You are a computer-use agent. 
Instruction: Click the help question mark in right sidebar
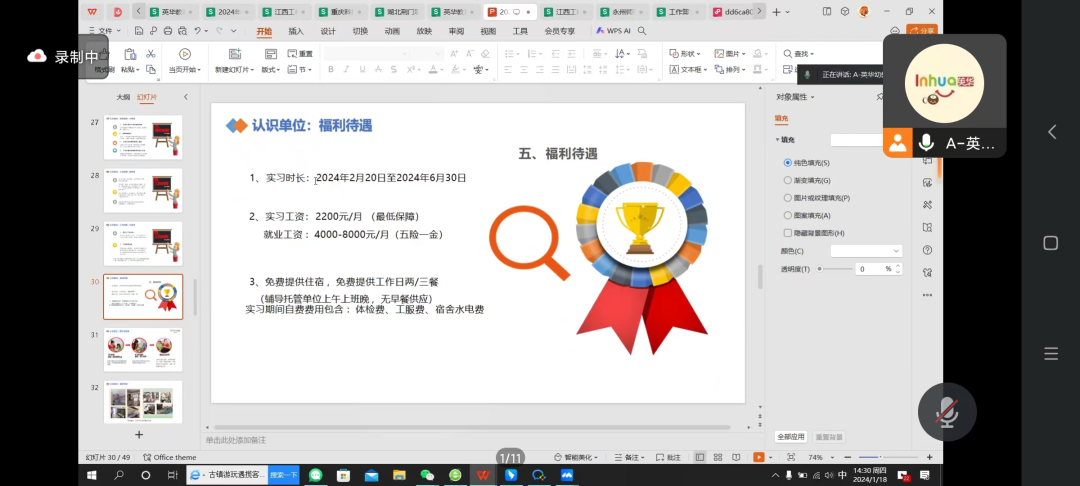click(928, 250)
